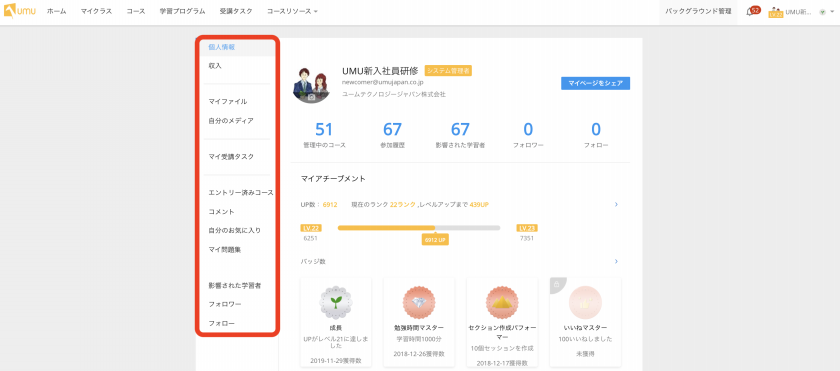This screenshot has width=840, height=371.
Task: Click the システム管理者 tag
Action: (x=448, y=71)
